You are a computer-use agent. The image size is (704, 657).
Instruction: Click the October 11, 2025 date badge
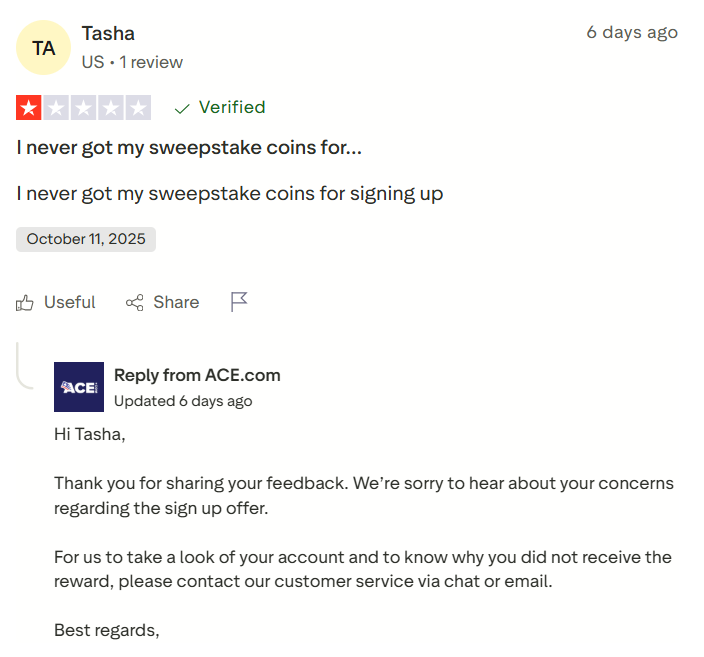(86, 239)
